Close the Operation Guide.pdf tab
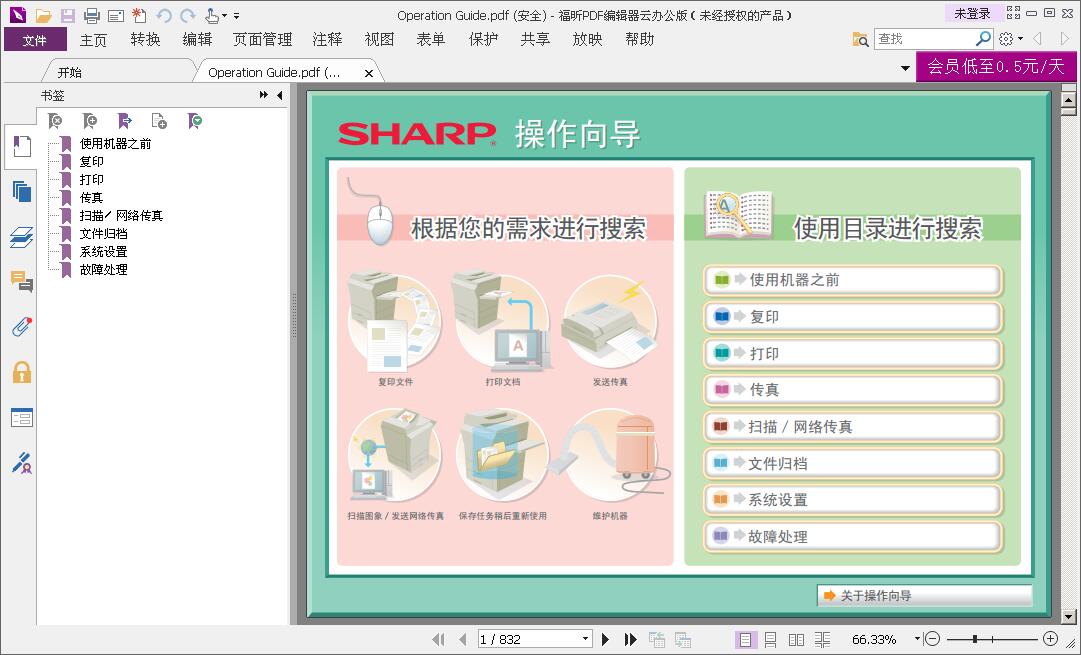This screenshot has height=655, width=1081. point(369,72)
